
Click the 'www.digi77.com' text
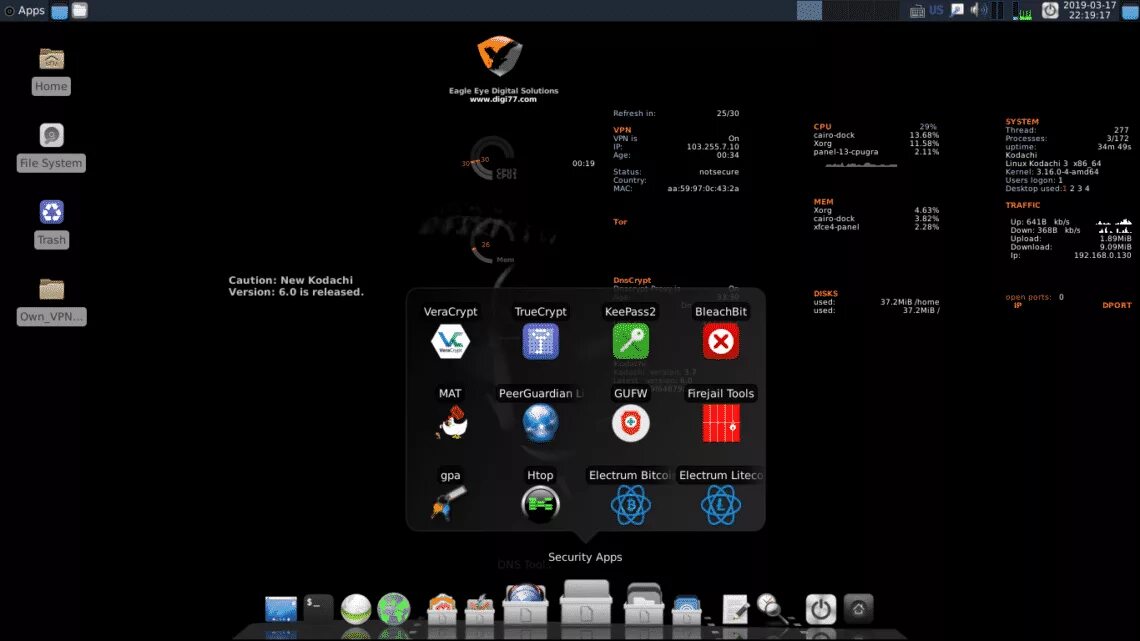click(x=503, y=100)
